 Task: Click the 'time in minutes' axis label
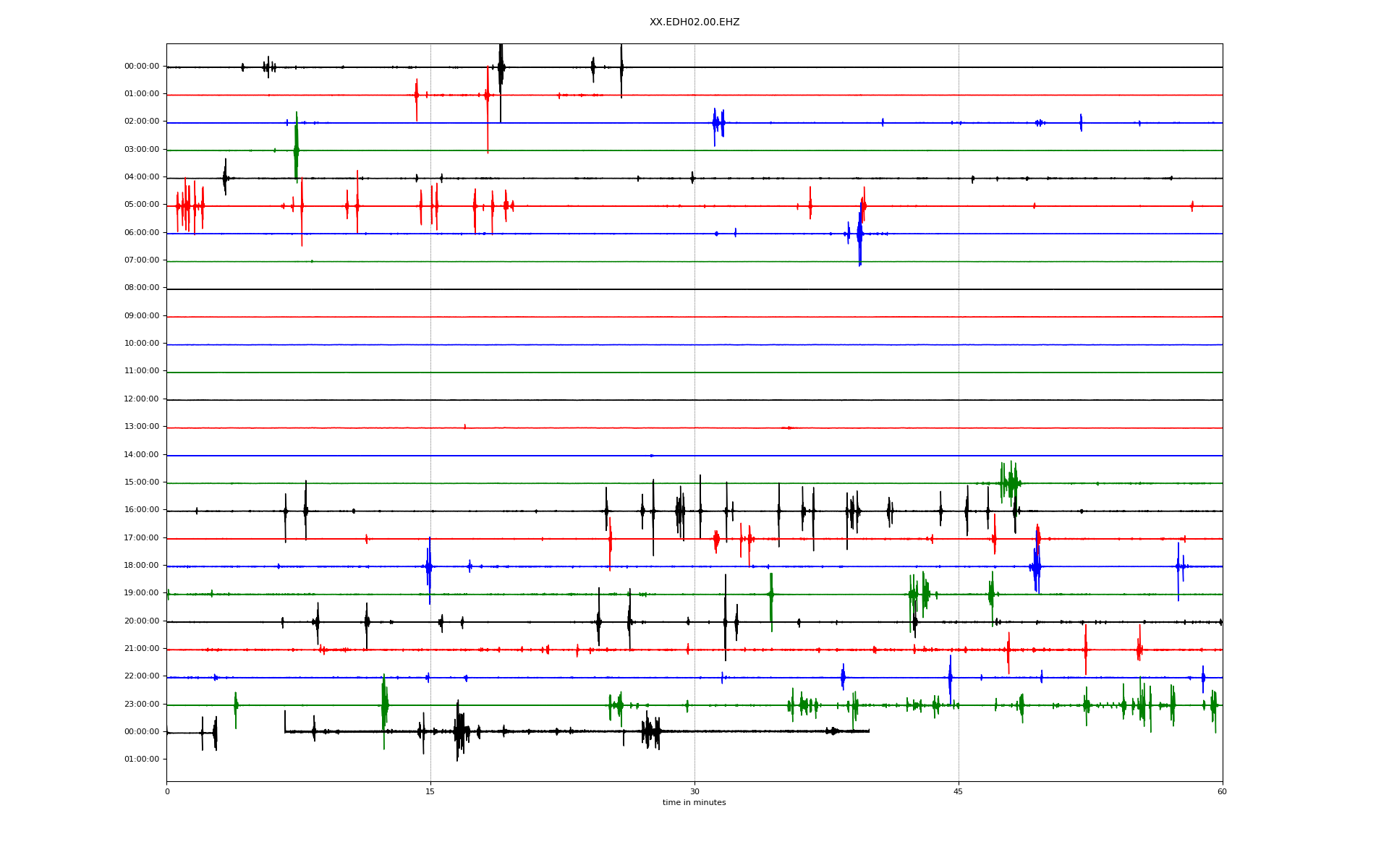pyautogui.click(x=694, y=803)
